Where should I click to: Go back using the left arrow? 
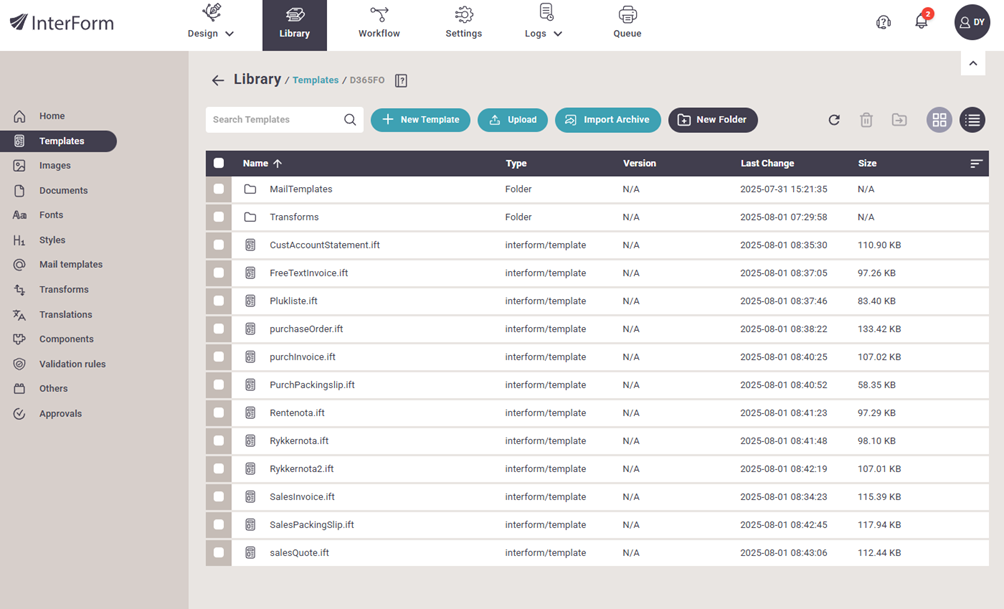[218, 80]
